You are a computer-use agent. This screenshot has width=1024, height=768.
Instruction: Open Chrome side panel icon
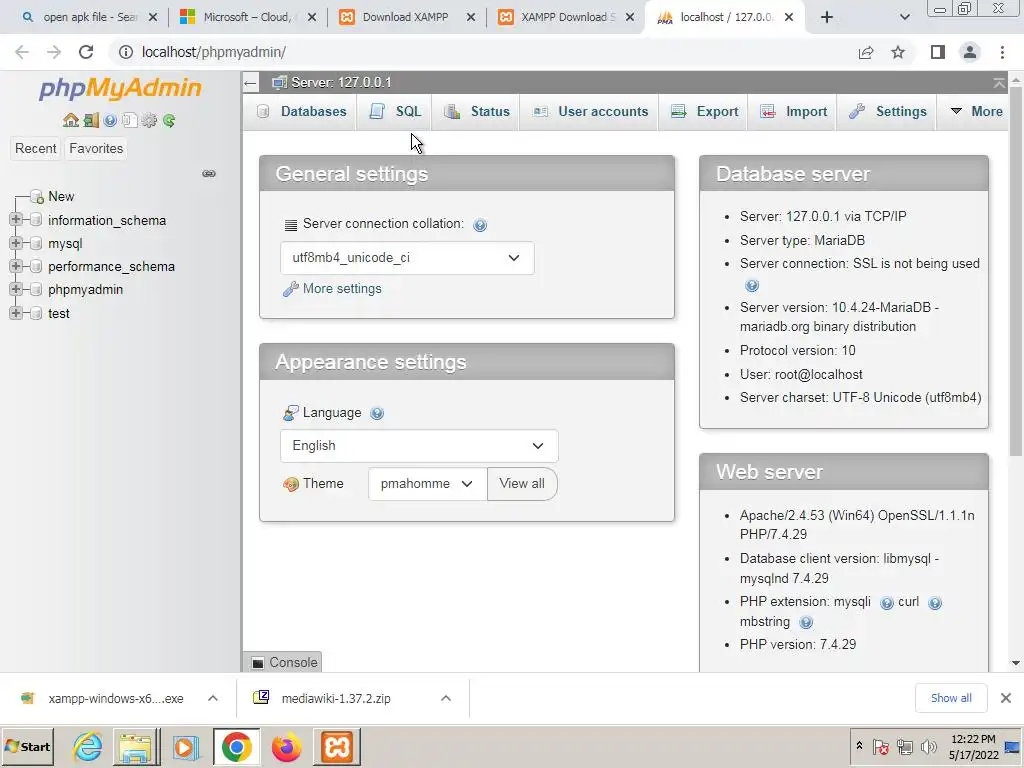(x=938, y=52)
